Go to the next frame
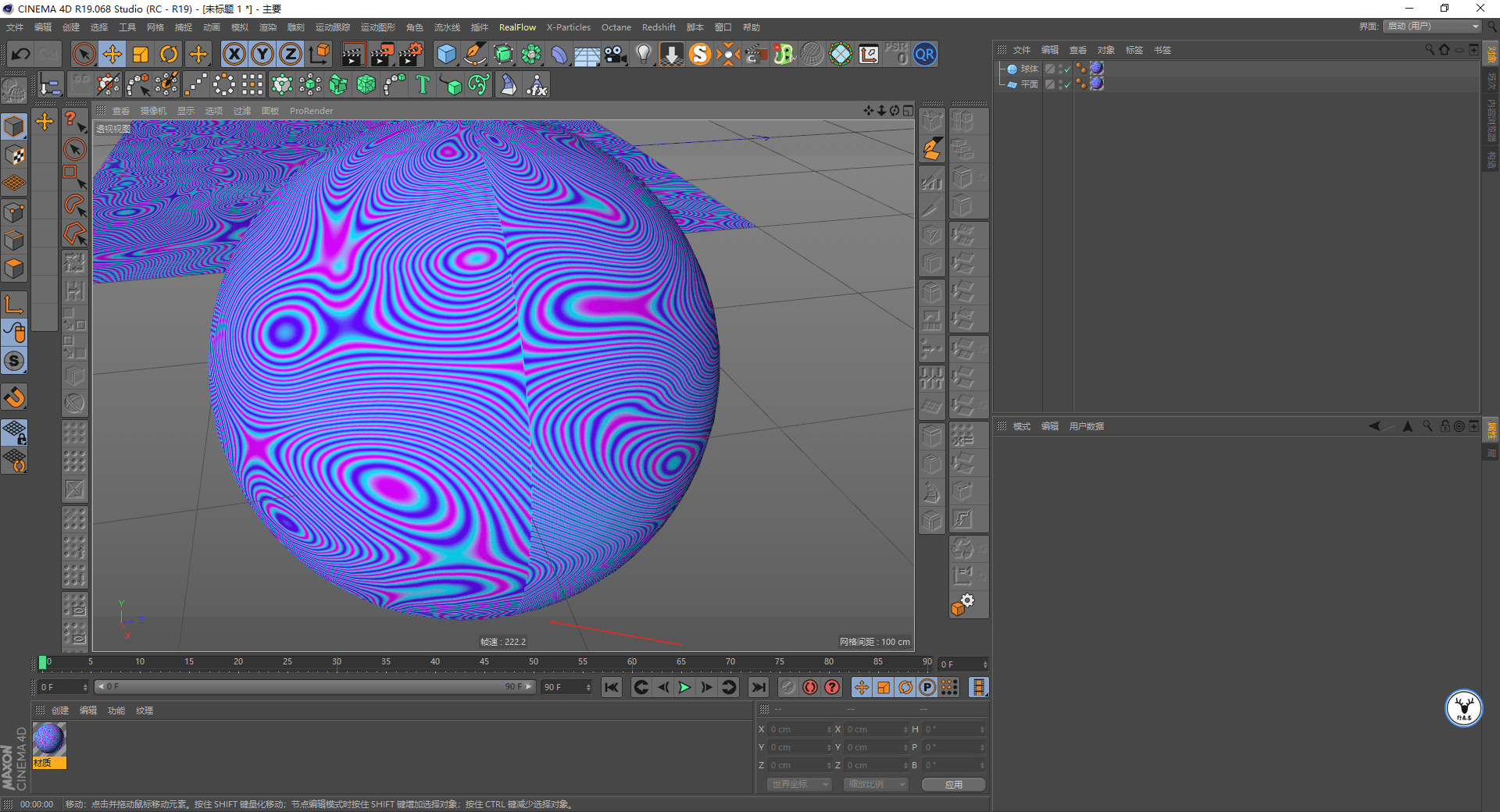Viewport: 1500px width, 812px height. [706, 687]
